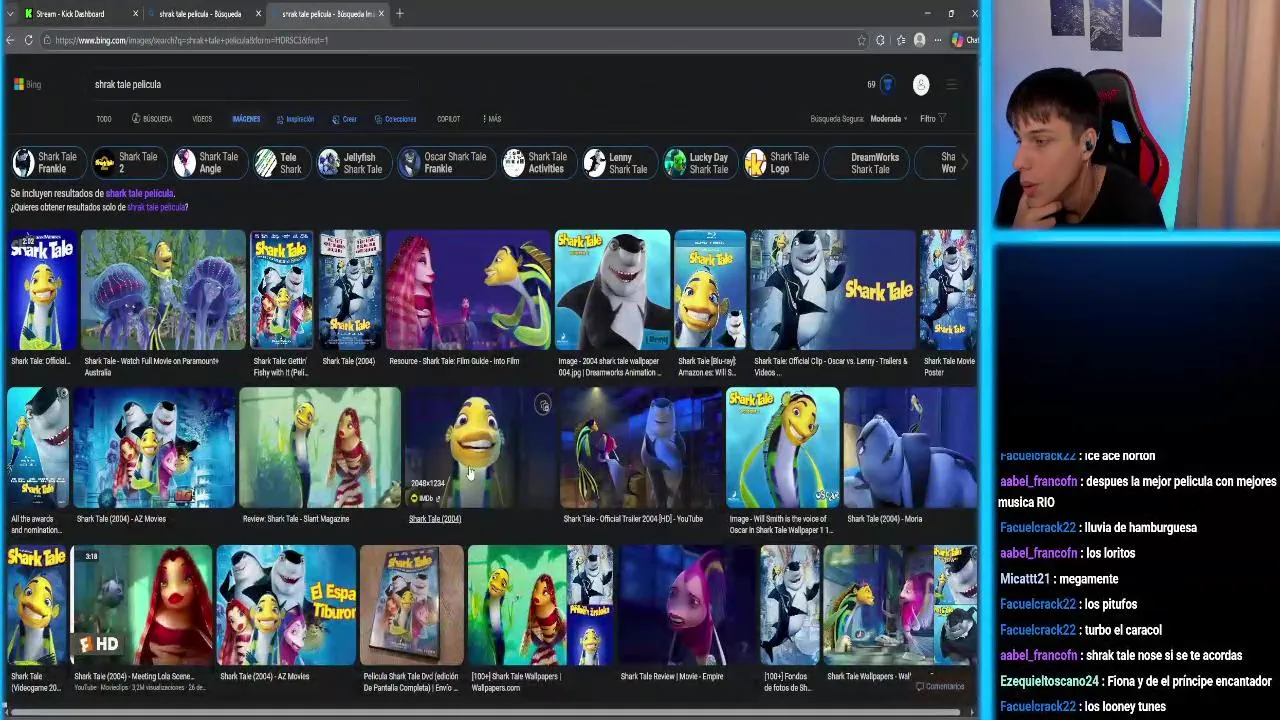The image size is (1280, 720).
Task: Open the Crear tab
Action: tap(344, 119)
